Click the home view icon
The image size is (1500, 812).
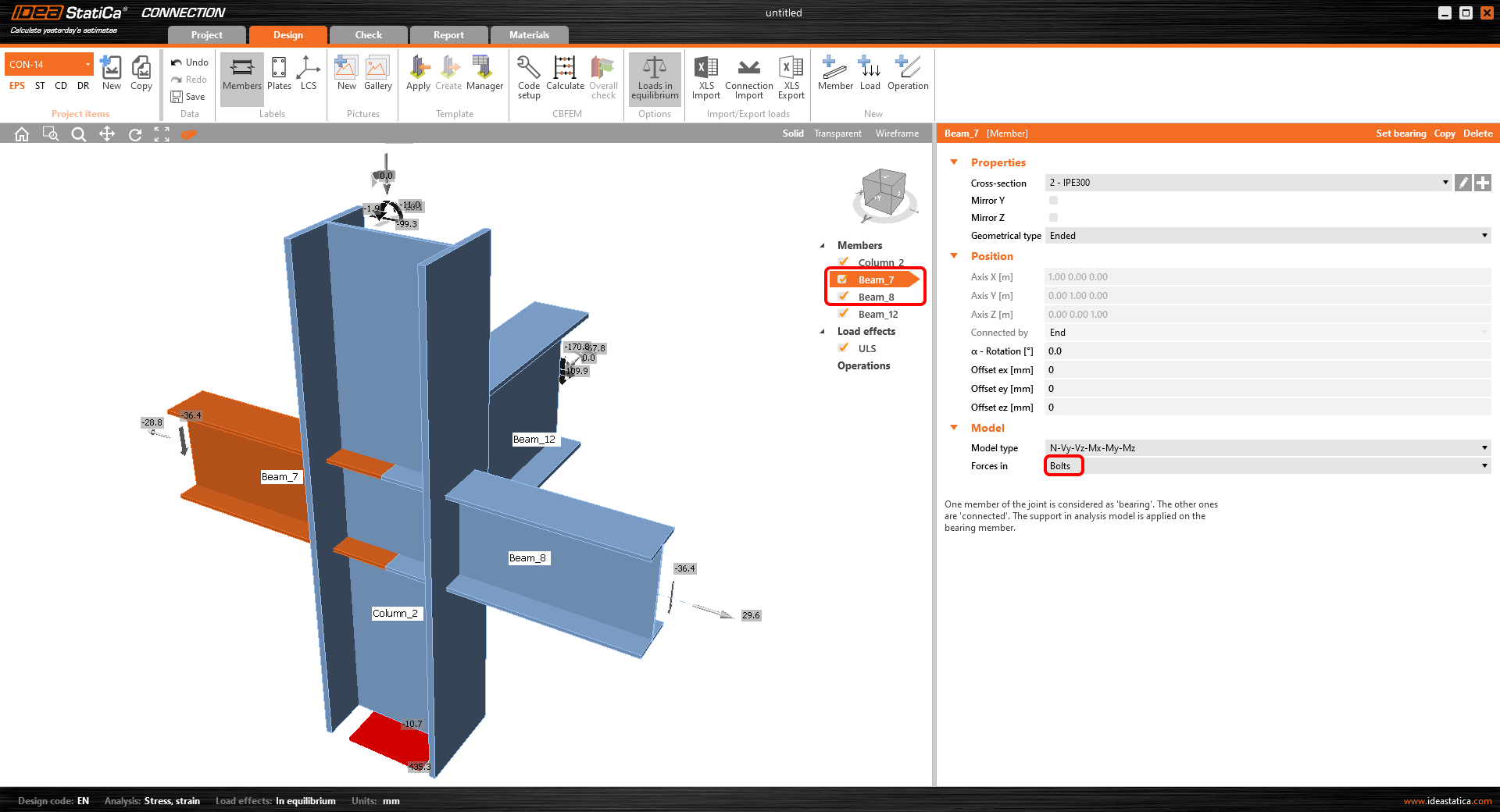(22, 134)
